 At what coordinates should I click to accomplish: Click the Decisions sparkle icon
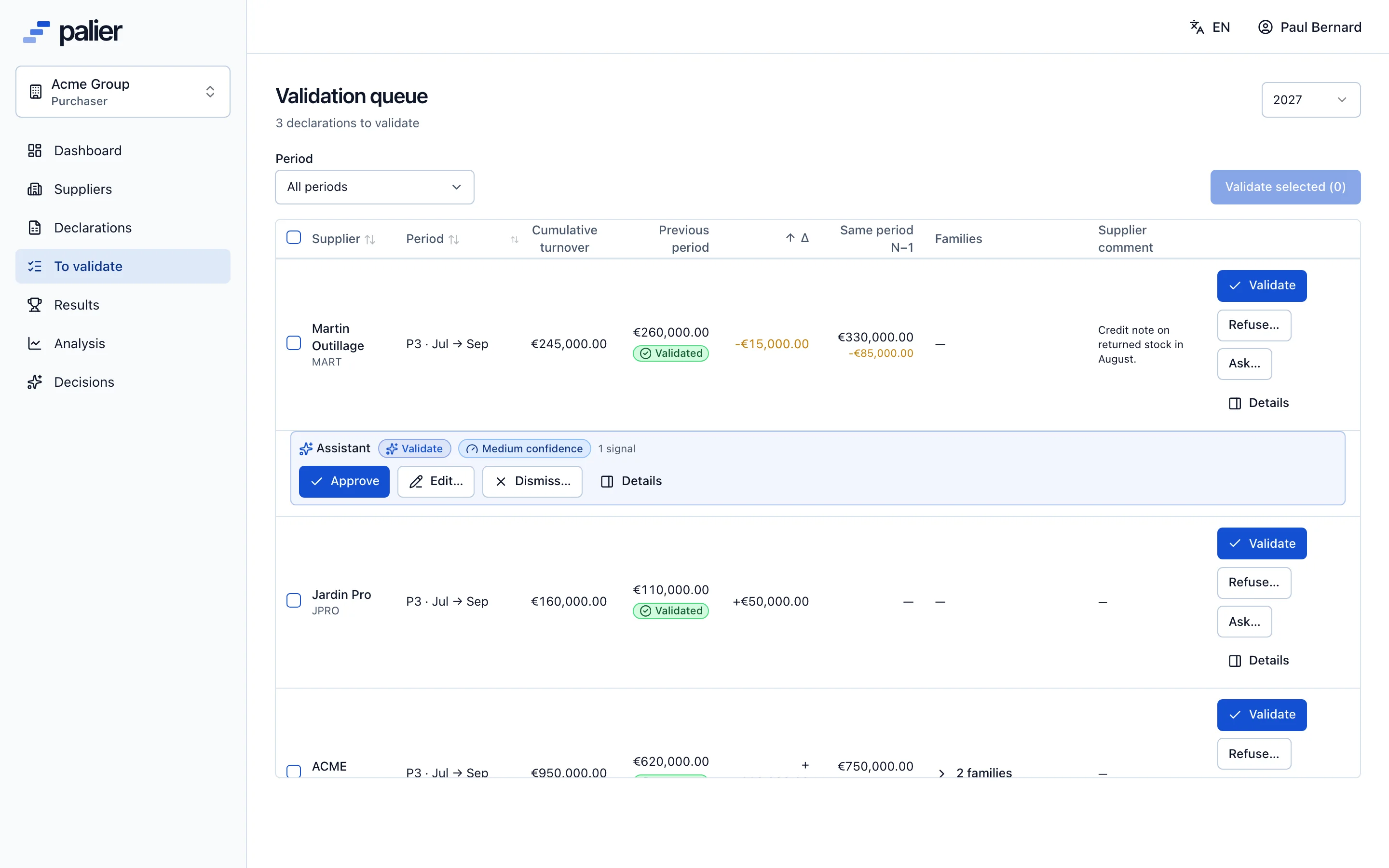point(34,382)
